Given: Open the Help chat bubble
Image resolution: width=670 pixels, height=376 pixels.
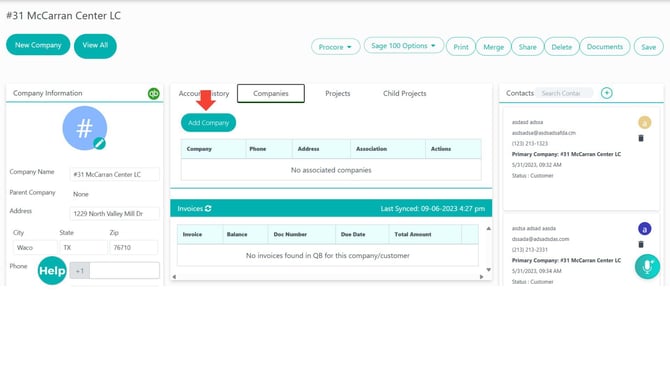Looking at the screenshot, I should (x=52, y=270).
